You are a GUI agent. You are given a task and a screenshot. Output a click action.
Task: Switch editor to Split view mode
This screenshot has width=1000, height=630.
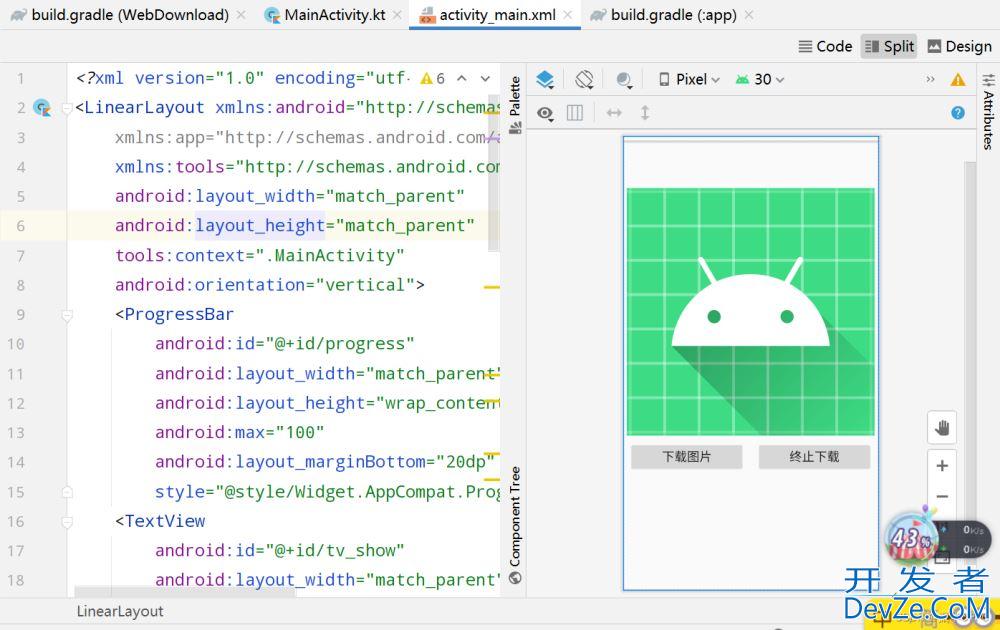click(x=889, y=47)
